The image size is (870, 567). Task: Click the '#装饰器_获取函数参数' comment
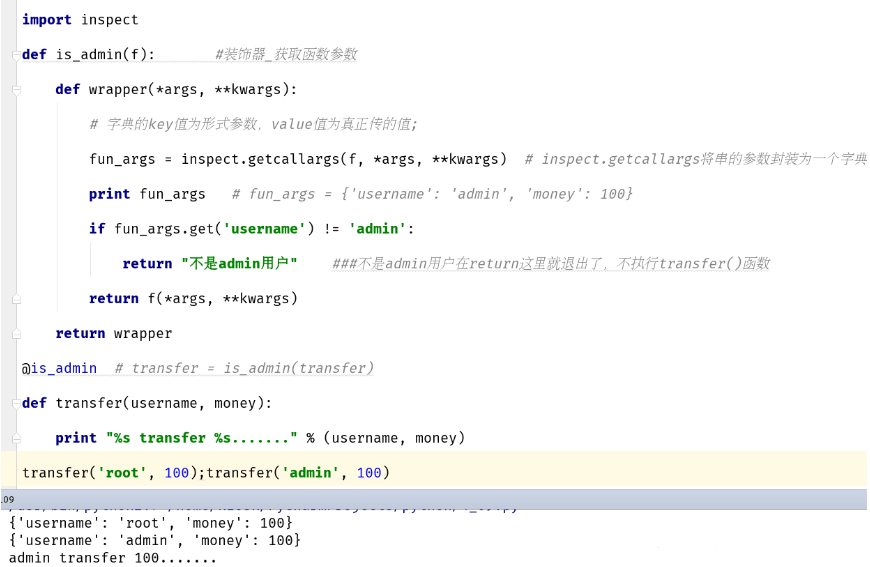click(285, 54)
